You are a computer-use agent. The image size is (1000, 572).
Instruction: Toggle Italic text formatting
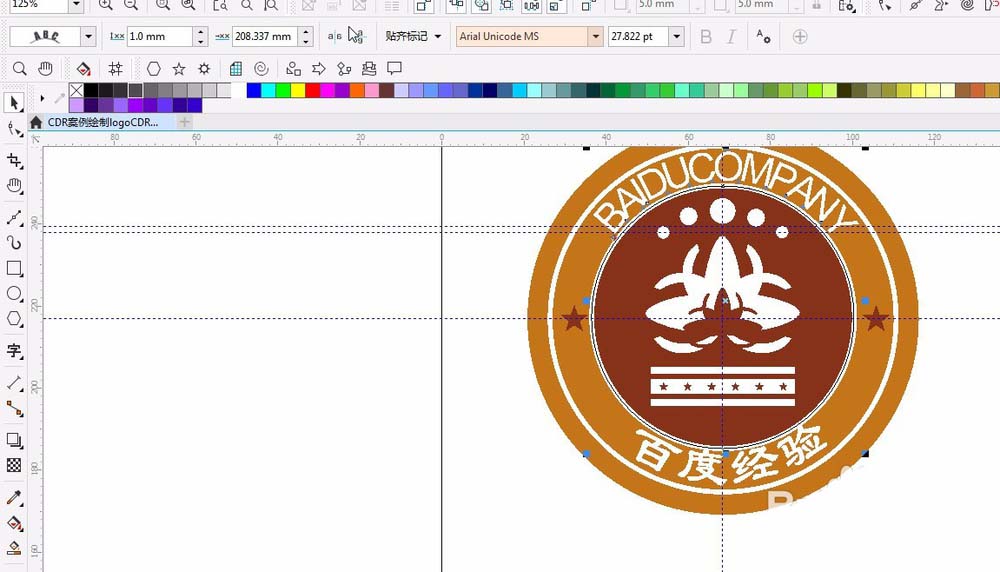pos(731,36)
